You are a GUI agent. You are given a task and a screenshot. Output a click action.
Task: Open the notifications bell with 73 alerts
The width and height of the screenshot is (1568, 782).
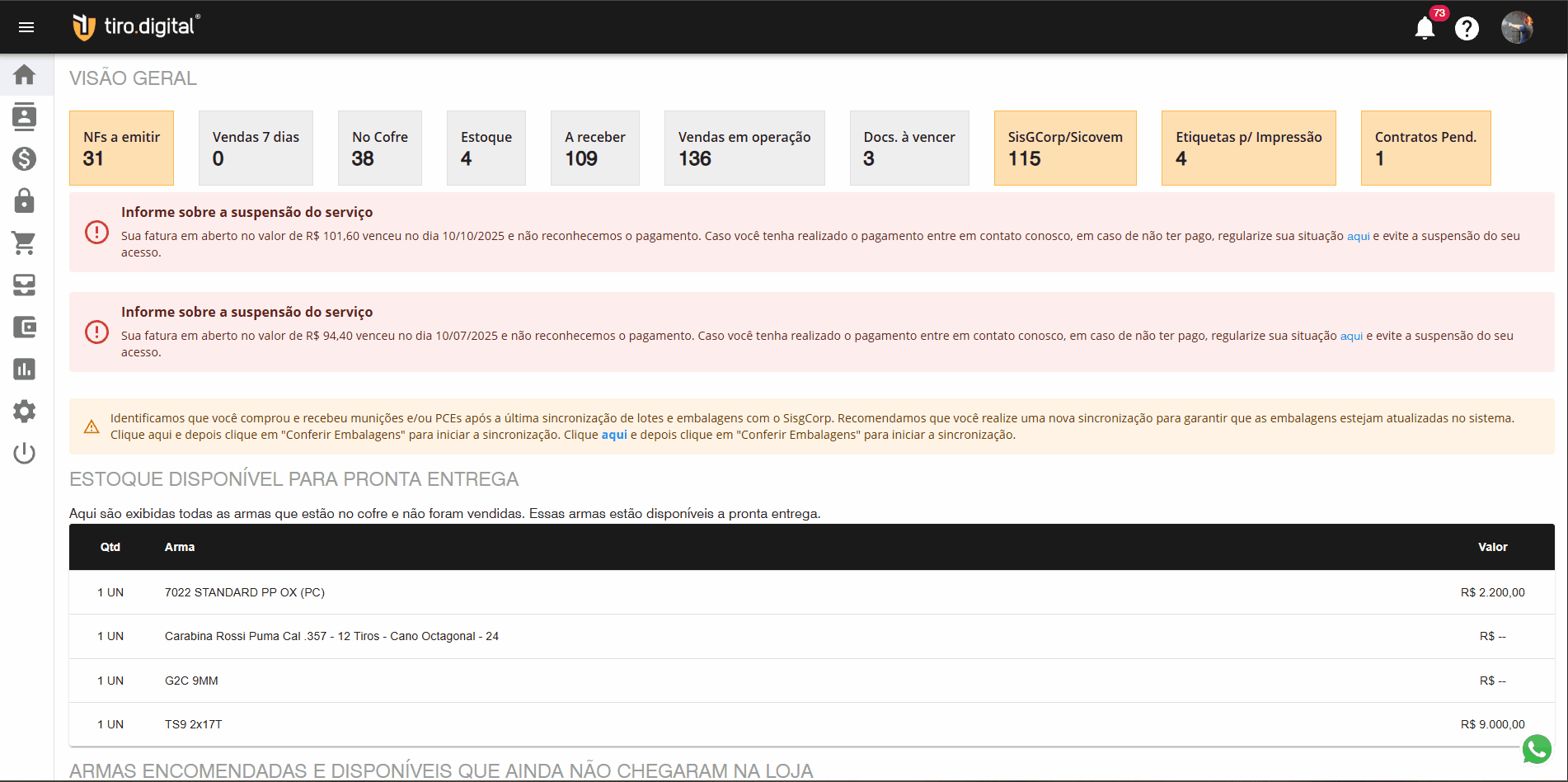pyautogui.click(x=1425, y=26)
